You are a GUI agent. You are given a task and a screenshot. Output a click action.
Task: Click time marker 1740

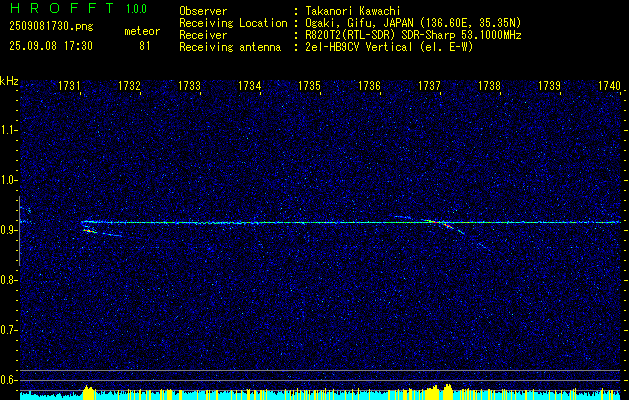609,86
